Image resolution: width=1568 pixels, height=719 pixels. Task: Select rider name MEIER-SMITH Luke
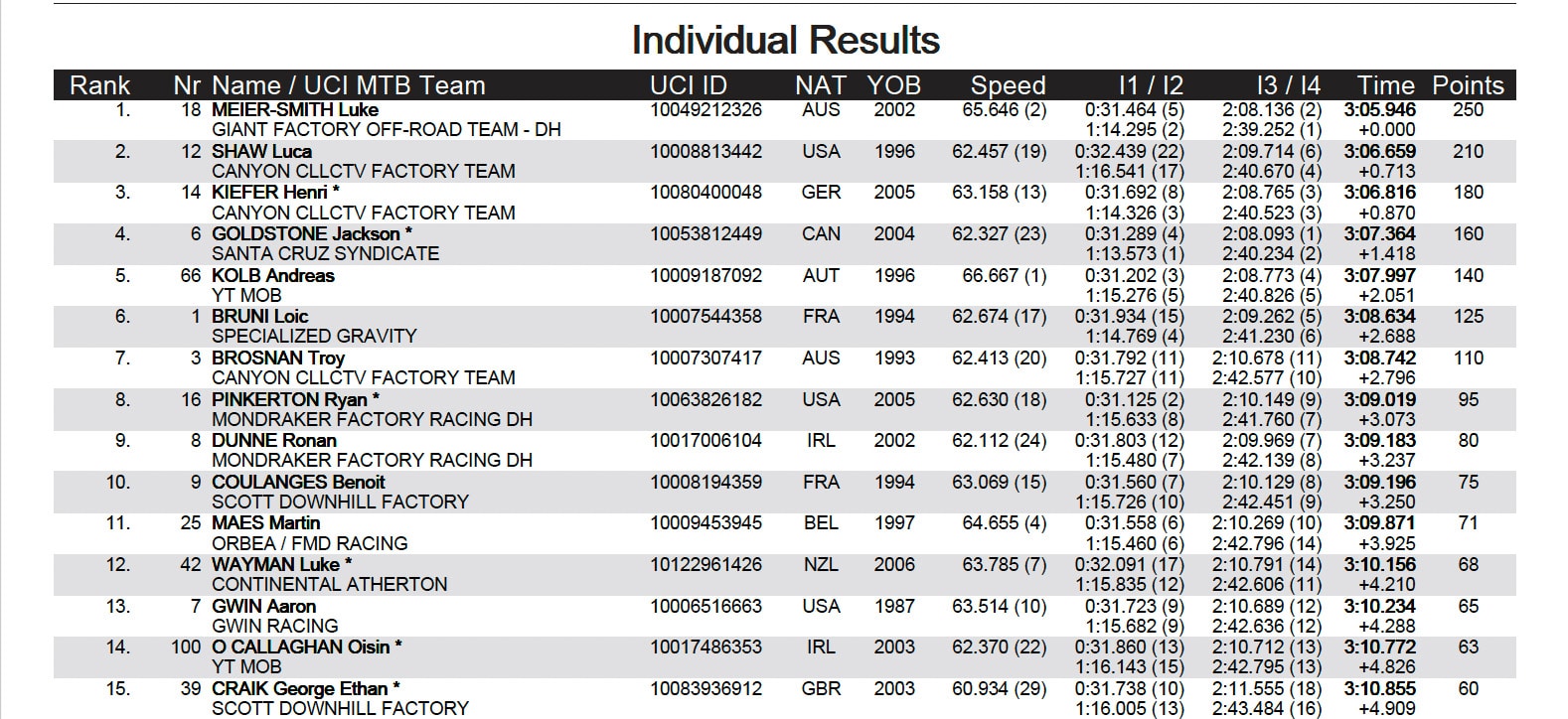pos(295,110)
